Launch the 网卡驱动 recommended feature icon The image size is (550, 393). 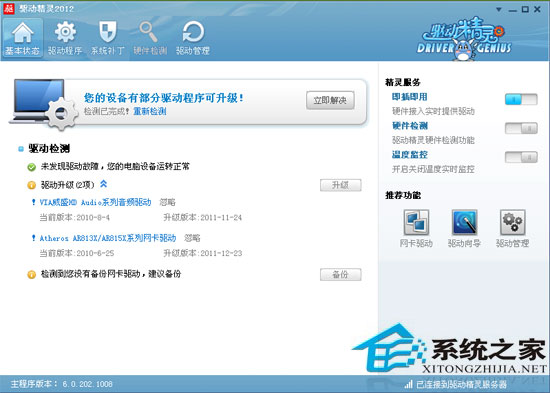[416, 228]
